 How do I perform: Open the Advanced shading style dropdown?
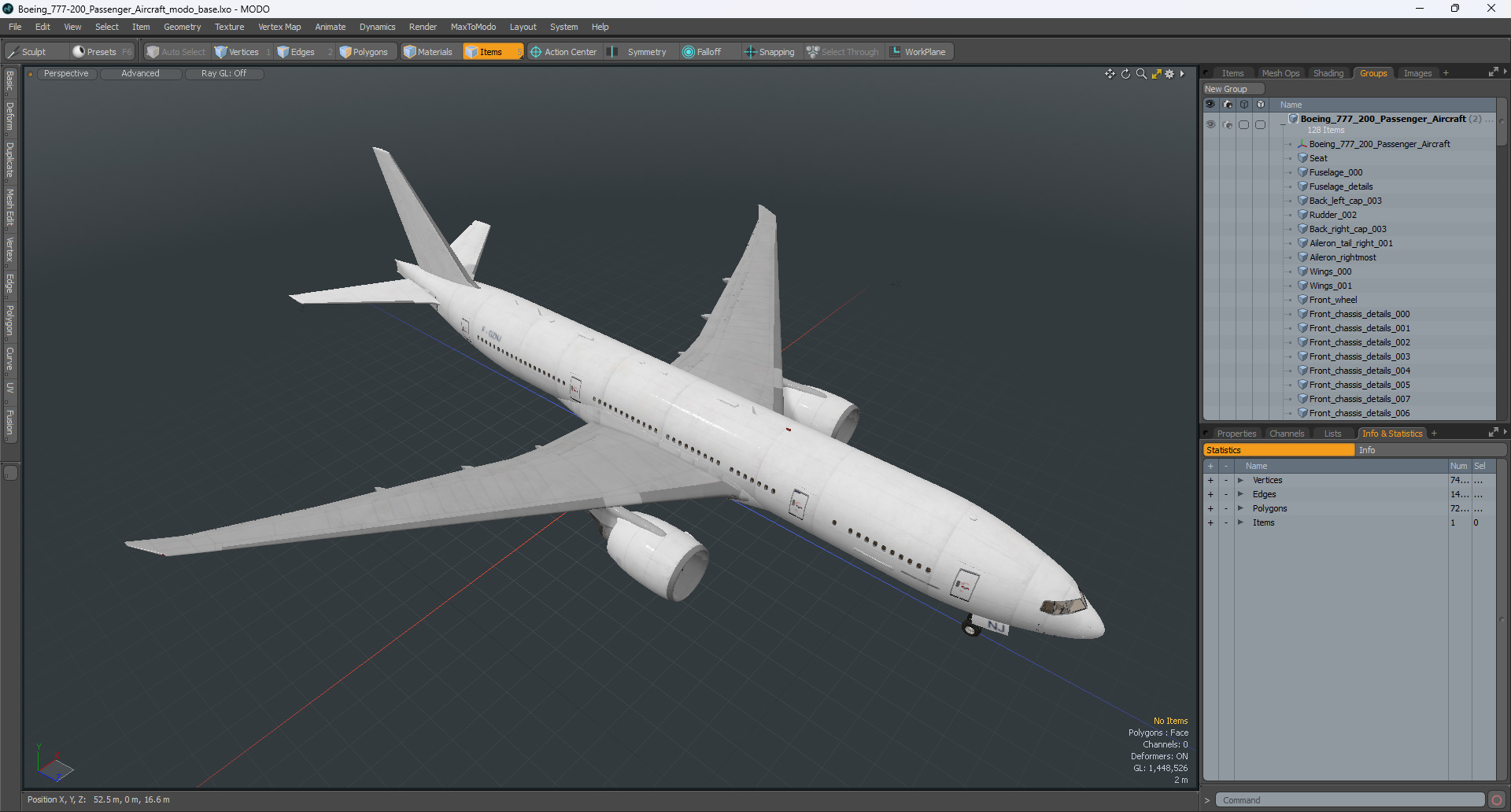140,74
